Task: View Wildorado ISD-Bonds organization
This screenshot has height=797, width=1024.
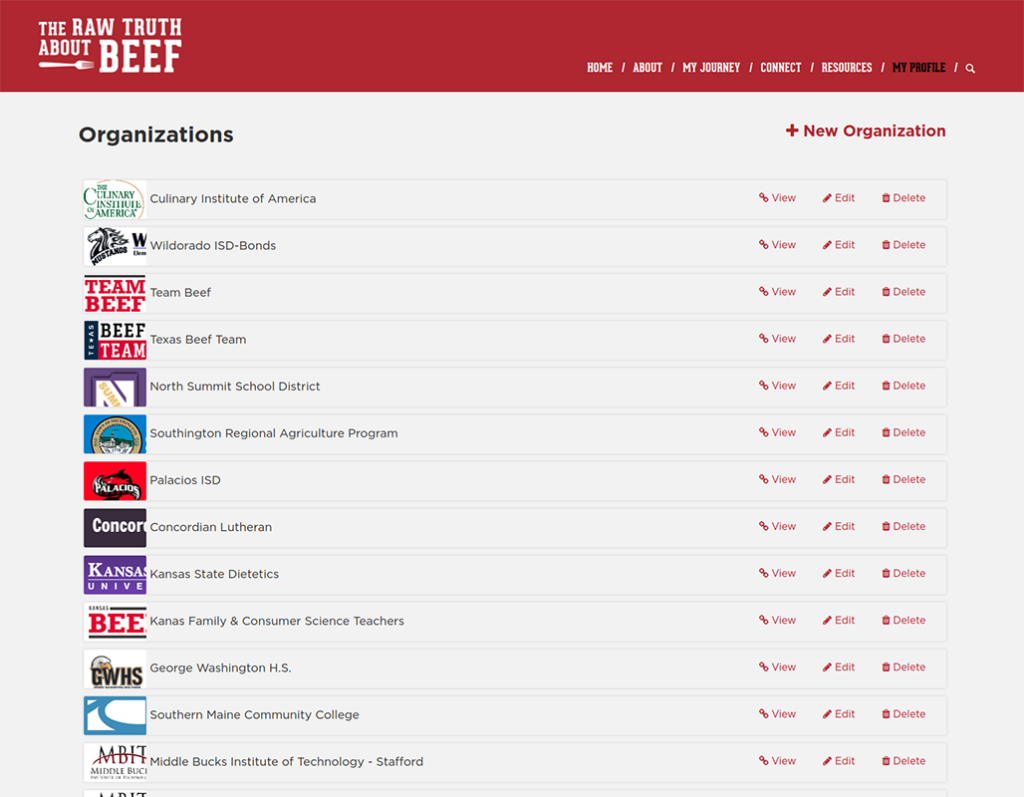Action: tap(777, 245)
